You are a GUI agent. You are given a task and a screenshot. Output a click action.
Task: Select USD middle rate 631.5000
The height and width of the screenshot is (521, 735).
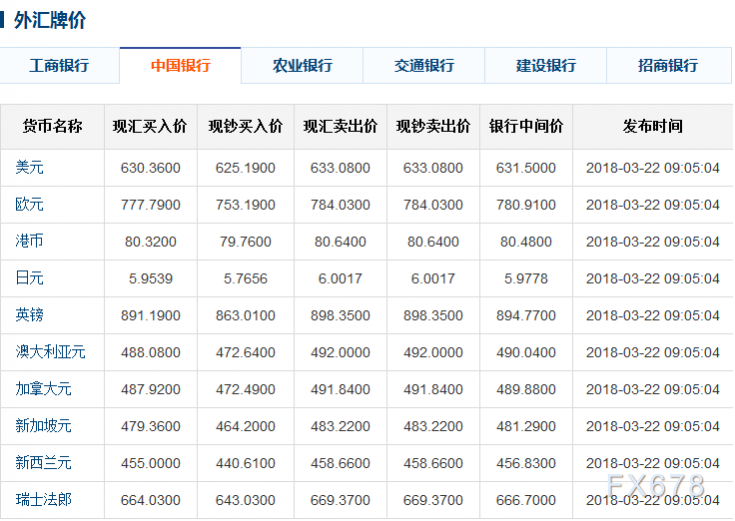click(526, 168)
